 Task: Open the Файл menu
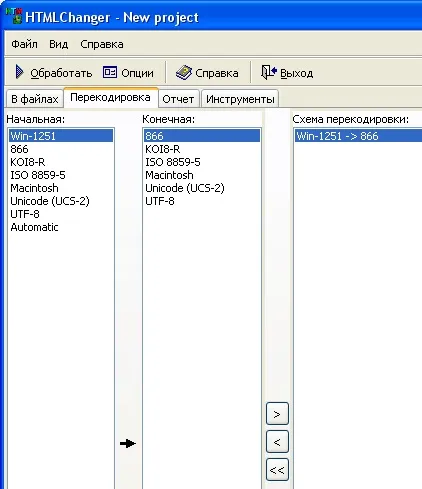click(24, 44)
